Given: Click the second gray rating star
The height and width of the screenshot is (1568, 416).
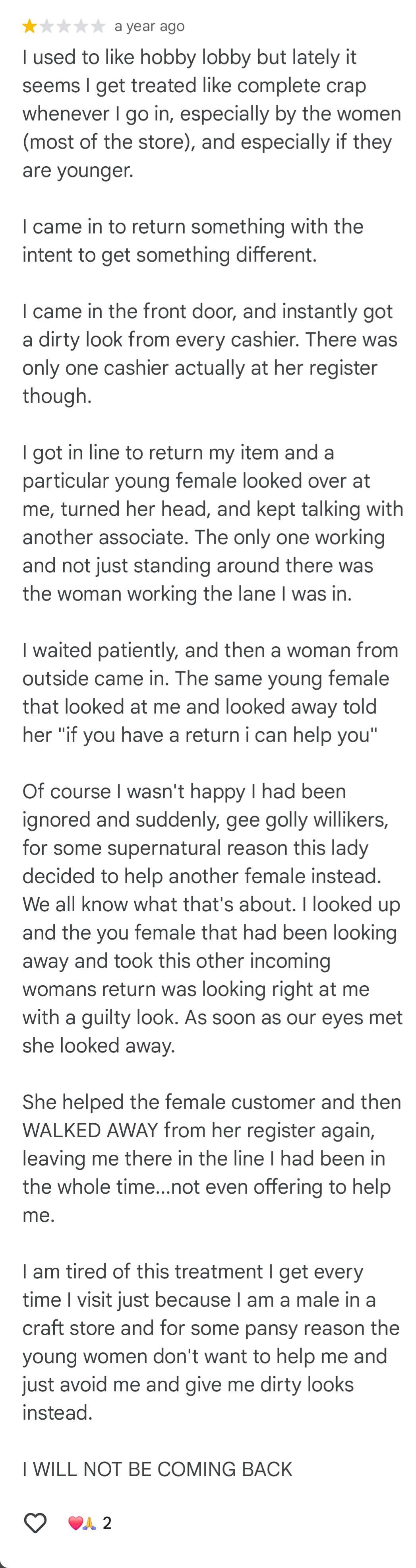Looking at the screenshot, I should pos(46,26).
